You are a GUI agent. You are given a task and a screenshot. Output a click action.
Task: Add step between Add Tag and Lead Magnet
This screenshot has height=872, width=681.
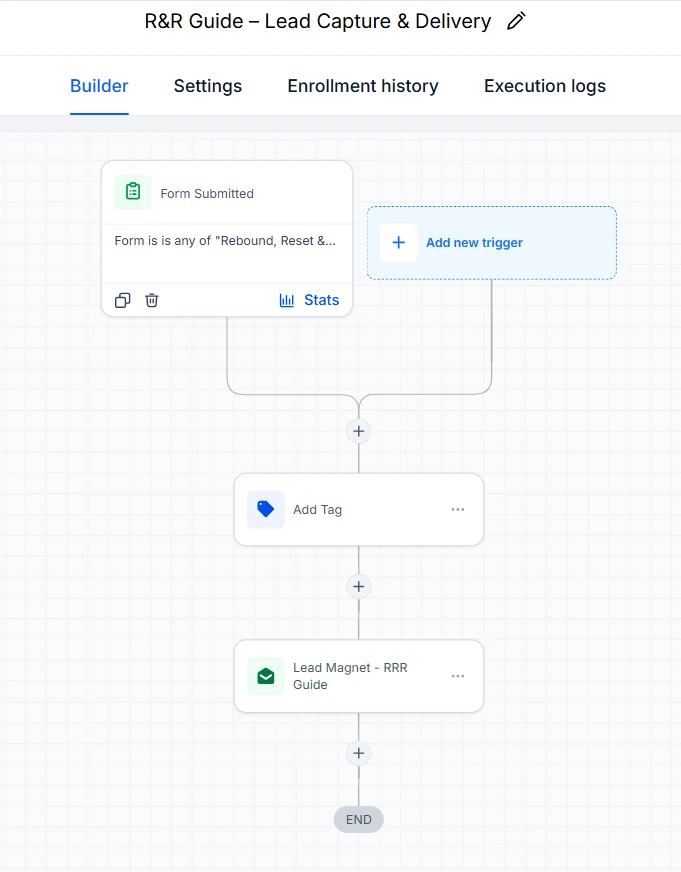(x=359, y=587)
